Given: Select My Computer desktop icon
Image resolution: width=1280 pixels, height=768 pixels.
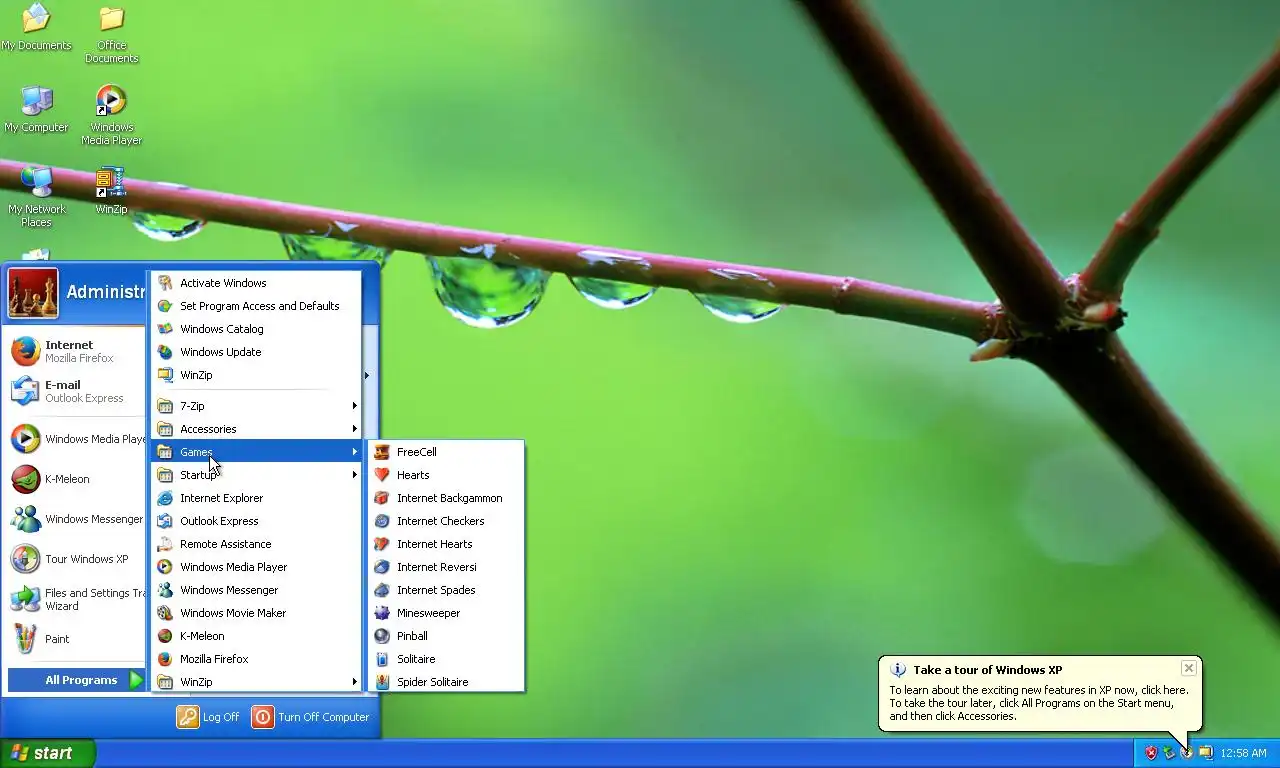Looking at the screenshot, I should (36, 109).
